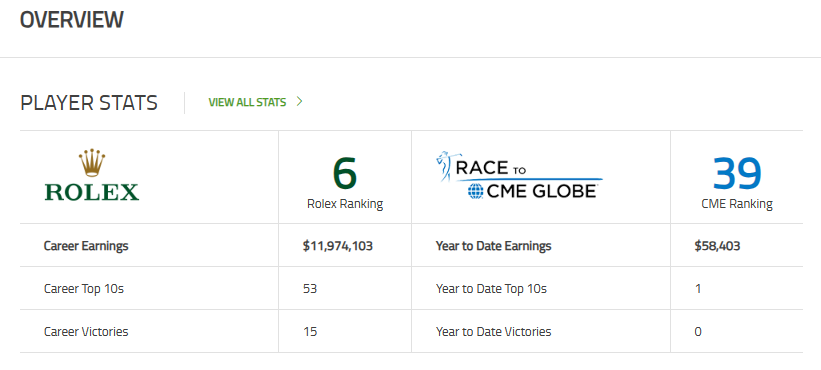The height and width of the screenshot is (370, 821).
Task: Click the chevron beside View All Stats
Action: [299, 102]
